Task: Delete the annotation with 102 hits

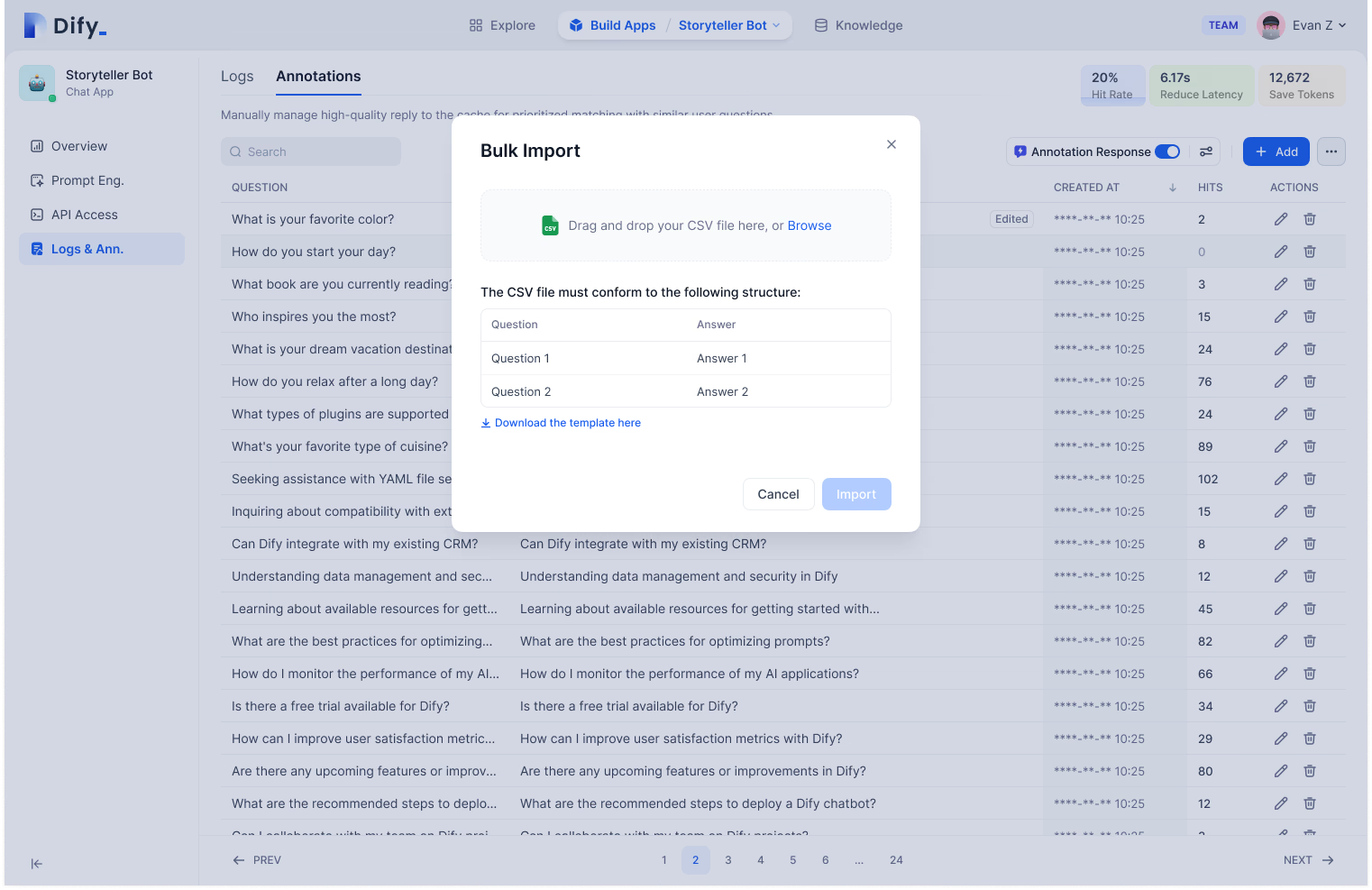Action: click(x=1309, y=479)
